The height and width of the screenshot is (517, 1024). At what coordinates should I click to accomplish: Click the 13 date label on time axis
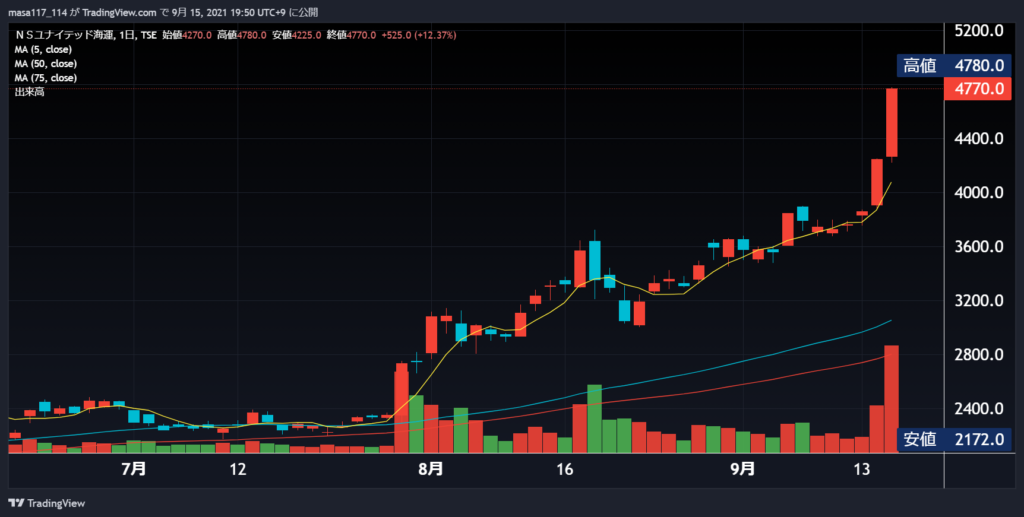(x=862, y=469)
